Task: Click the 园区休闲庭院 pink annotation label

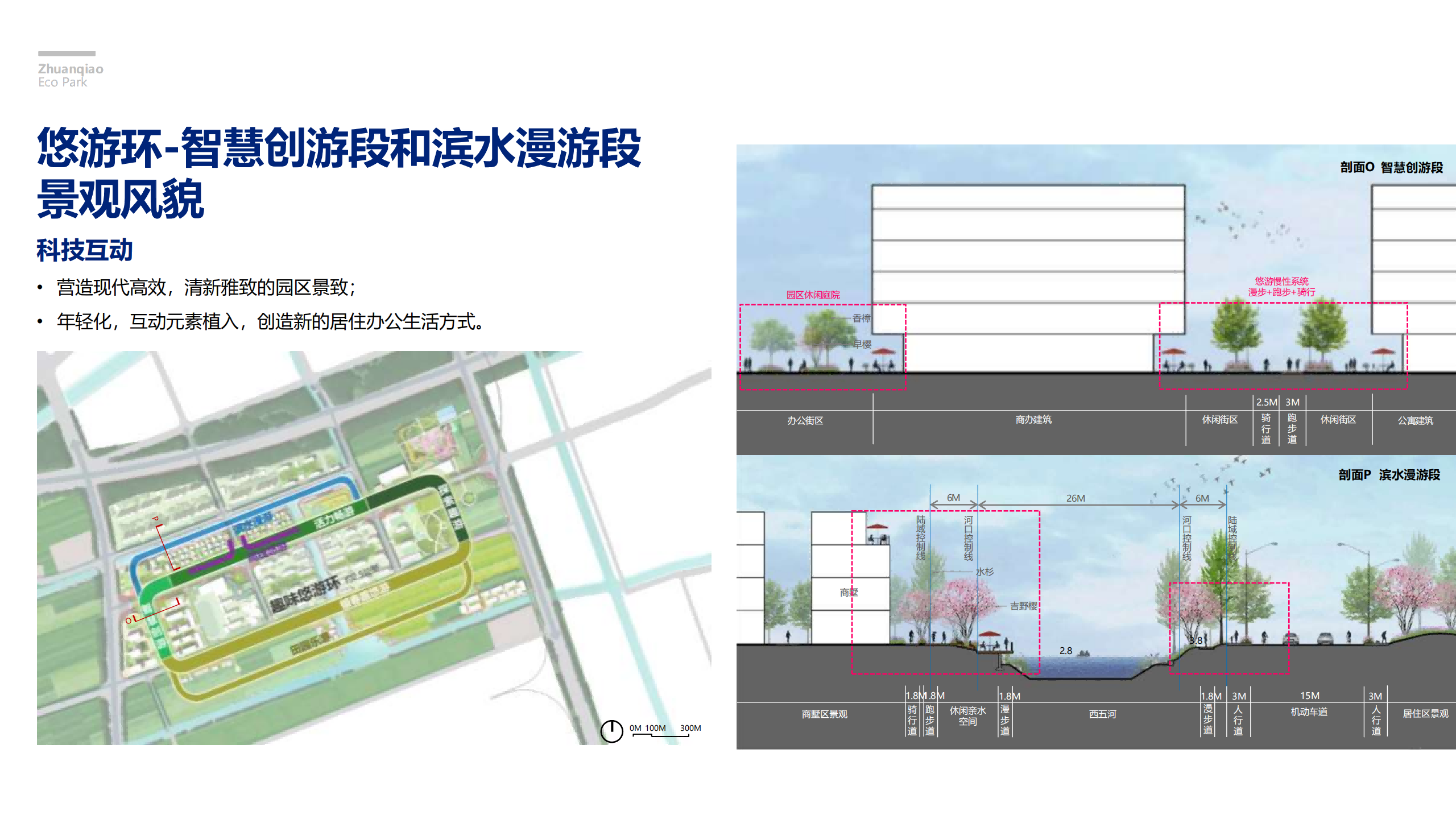Action: 813,295
